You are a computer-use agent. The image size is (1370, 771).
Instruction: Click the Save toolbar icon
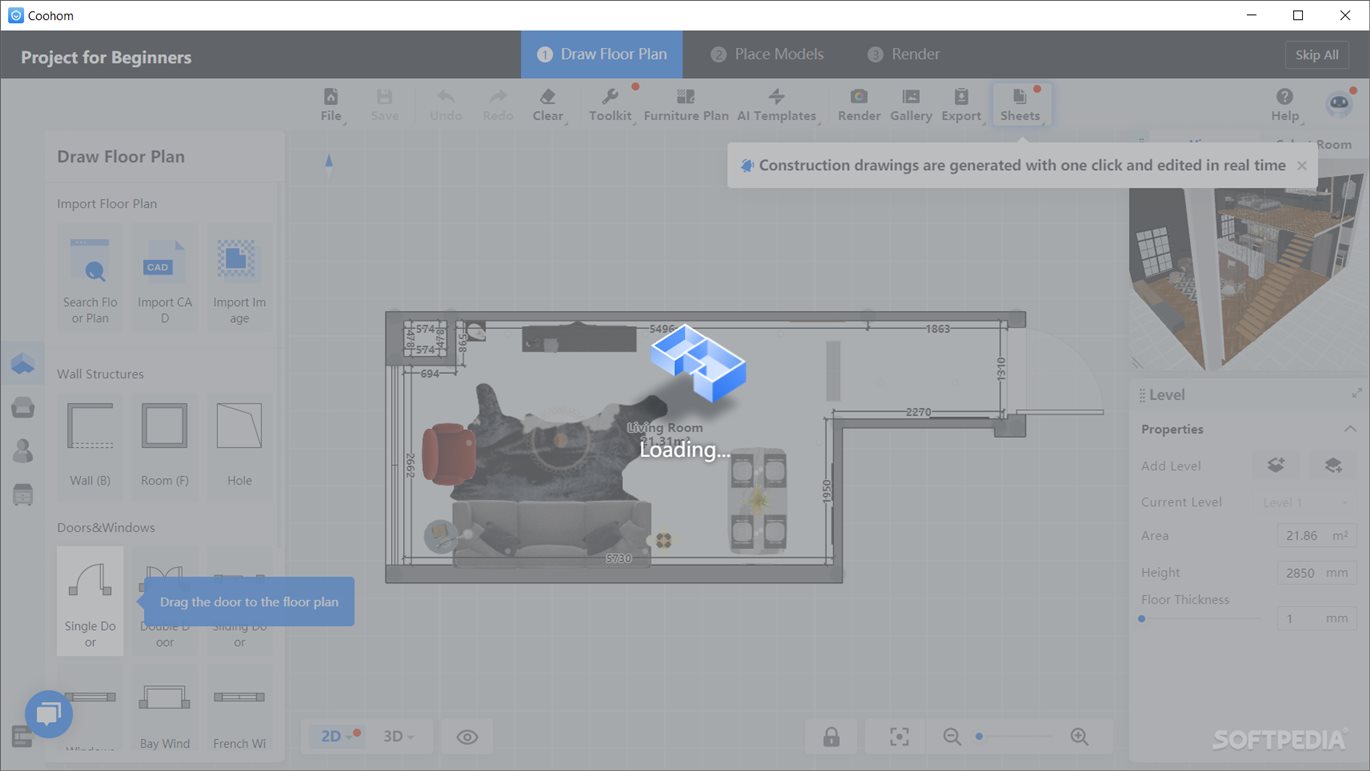(x=384, y=104)
